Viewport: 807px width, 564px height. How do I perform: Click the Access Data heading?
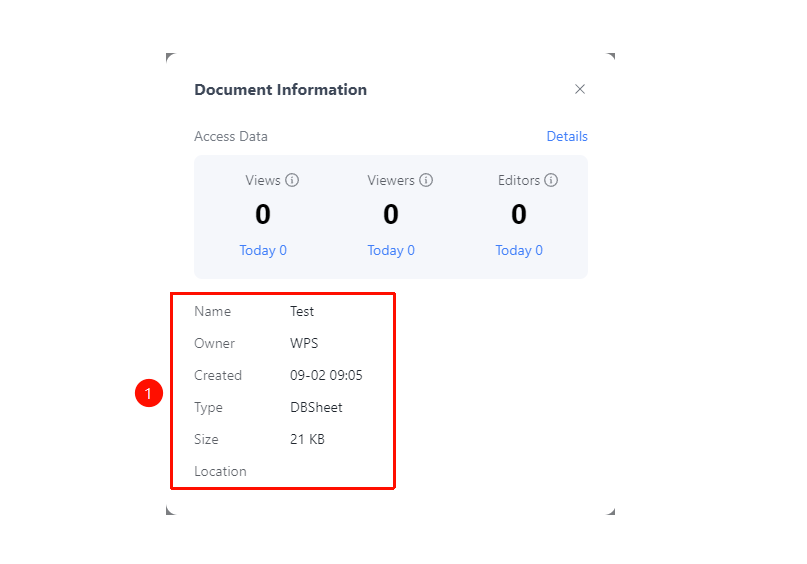(x=231, y=136)
